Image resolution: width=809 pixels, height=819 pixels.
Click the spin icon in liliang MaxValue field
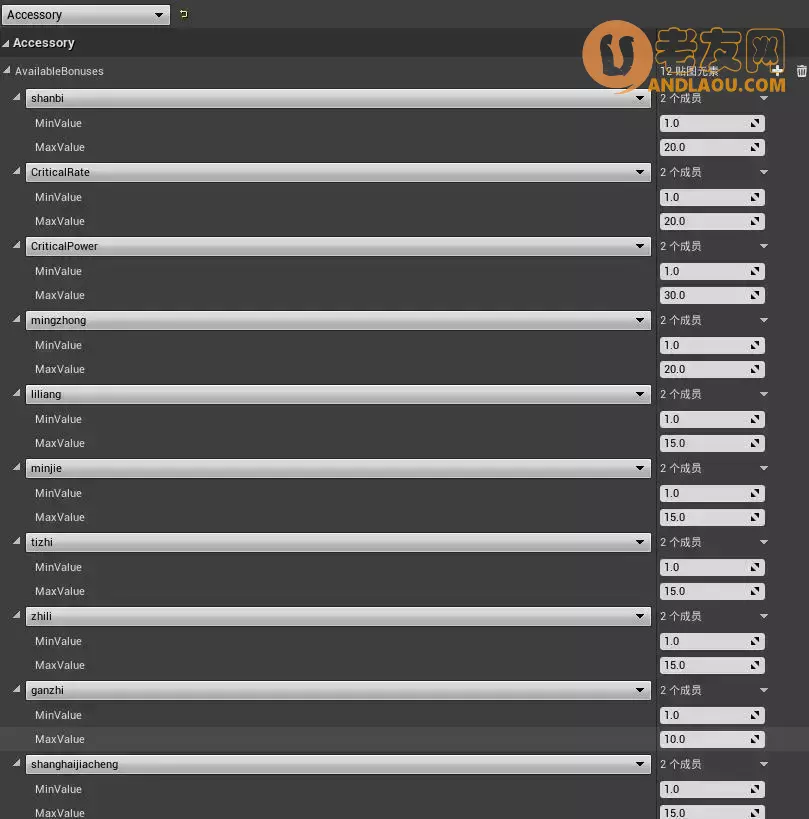[x=756, y=443]
